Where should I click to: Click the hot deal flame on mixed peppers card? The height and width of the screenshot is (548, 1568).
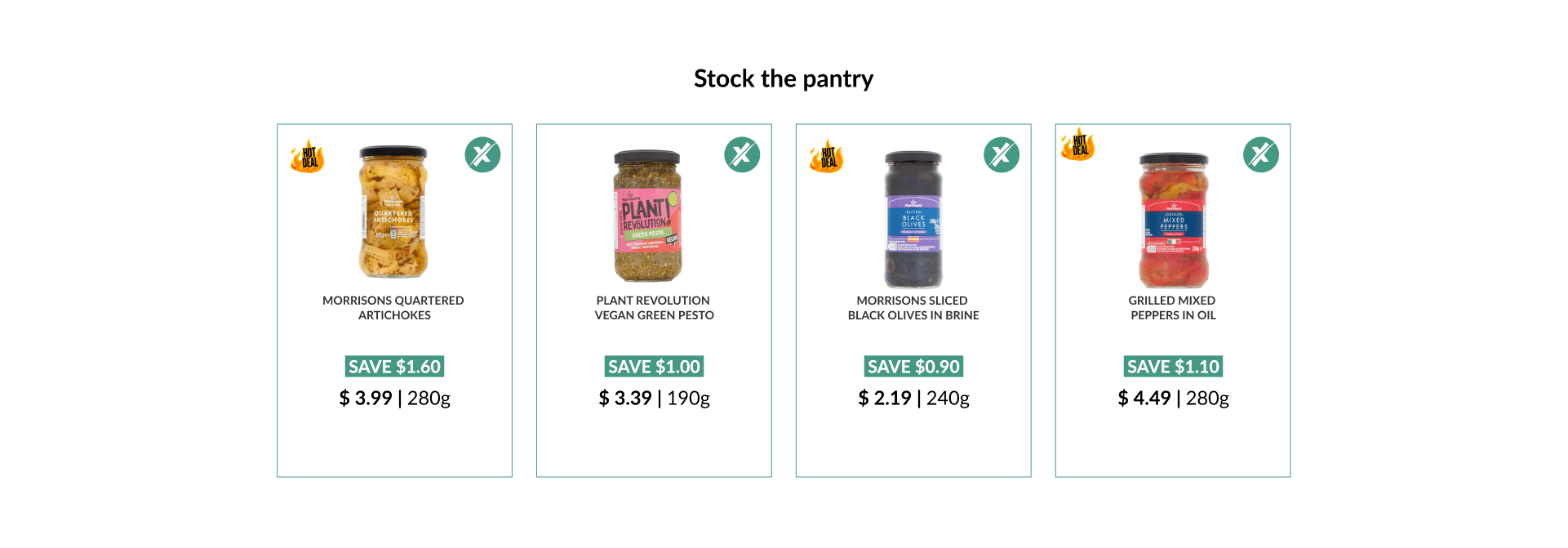pos(1078,144)
